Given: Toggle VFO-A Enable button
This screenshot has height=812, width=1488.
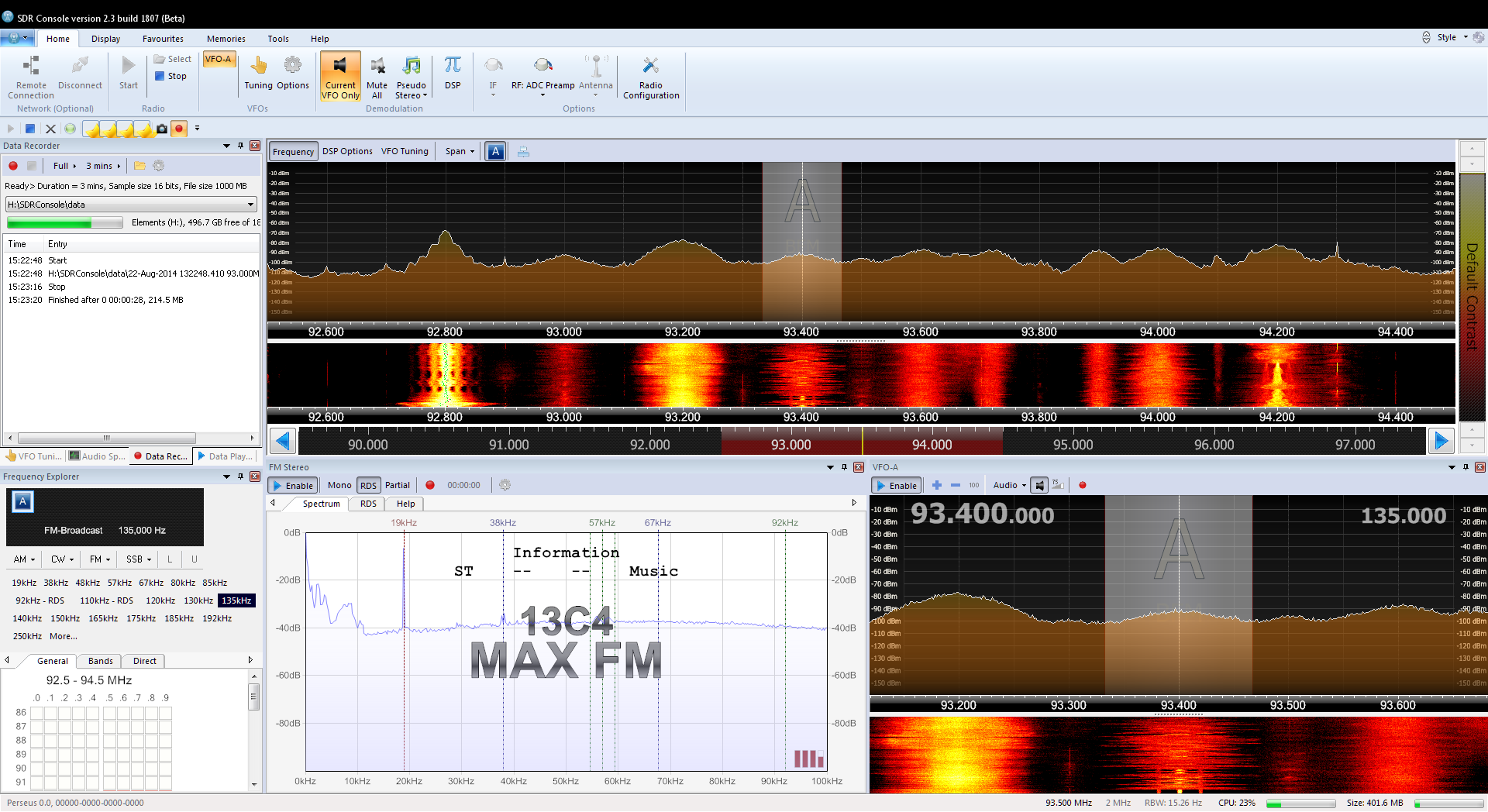Looking at the screenshot, I should pos(897,486).
